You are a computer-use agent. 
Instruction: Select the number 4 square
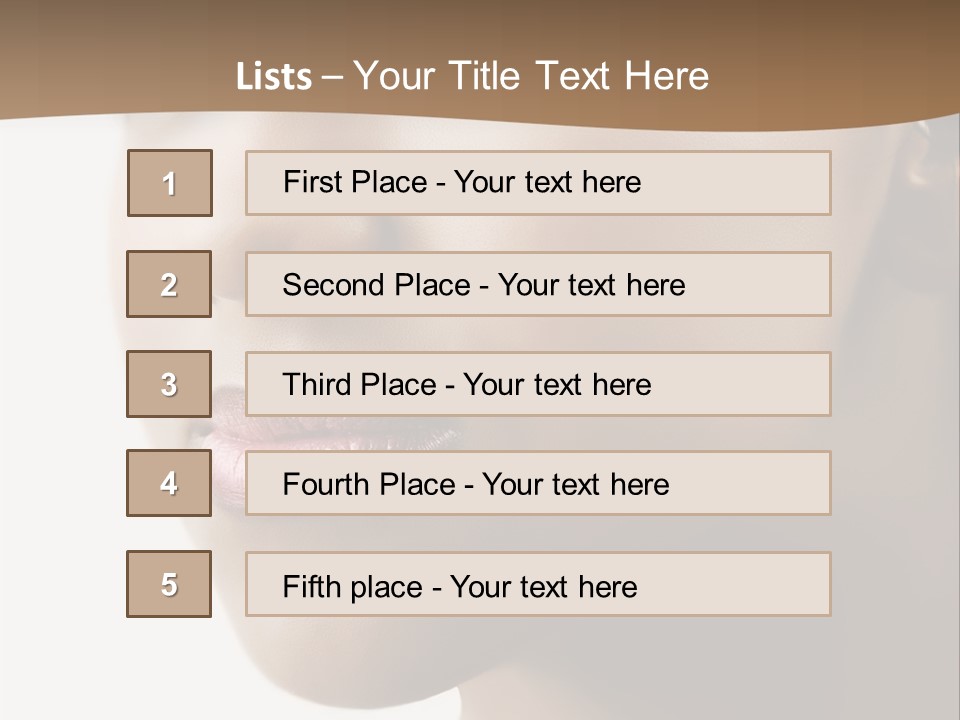point(169,484)
